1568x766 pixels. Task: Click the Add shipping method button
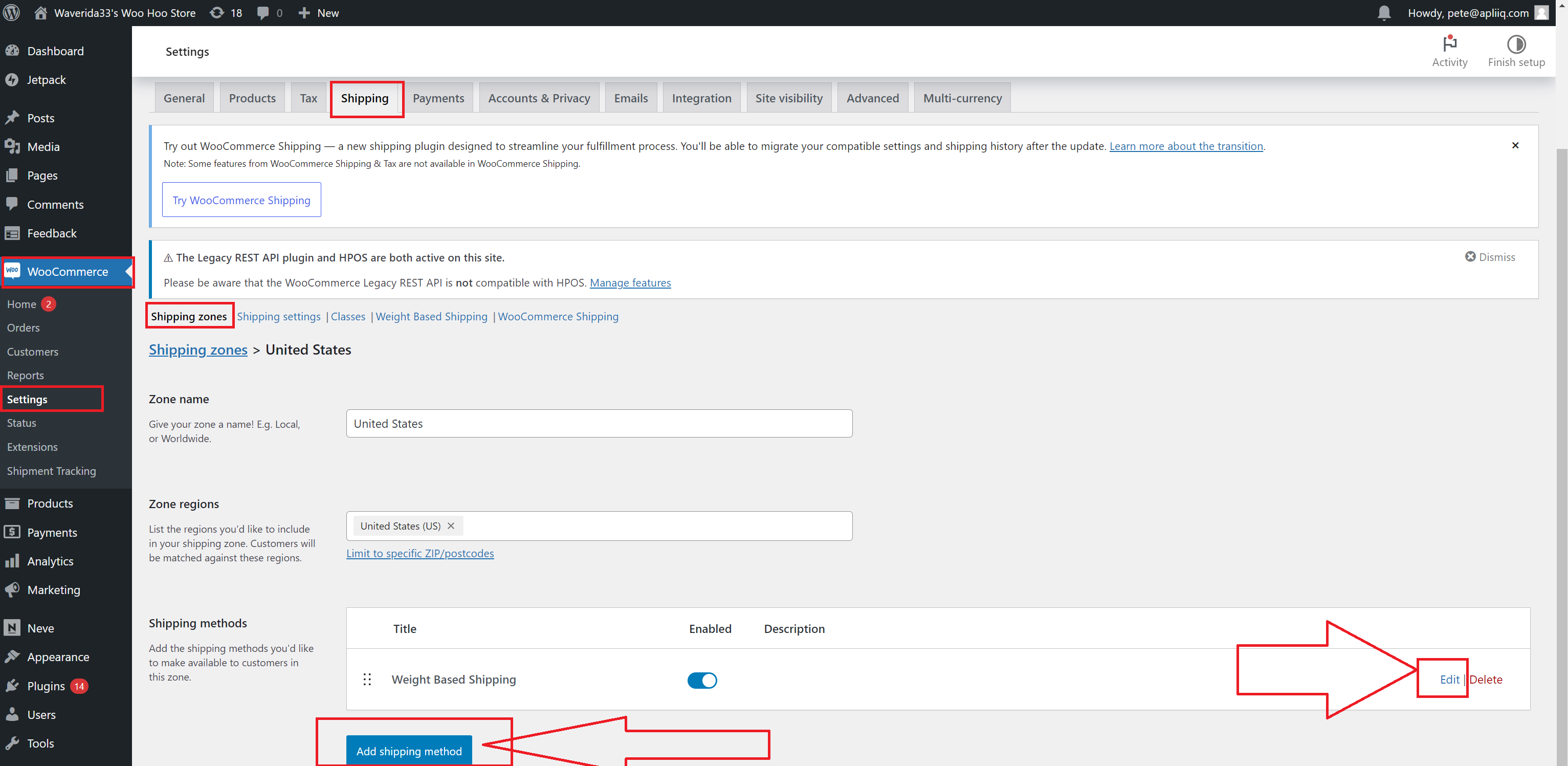click(409, 751)
